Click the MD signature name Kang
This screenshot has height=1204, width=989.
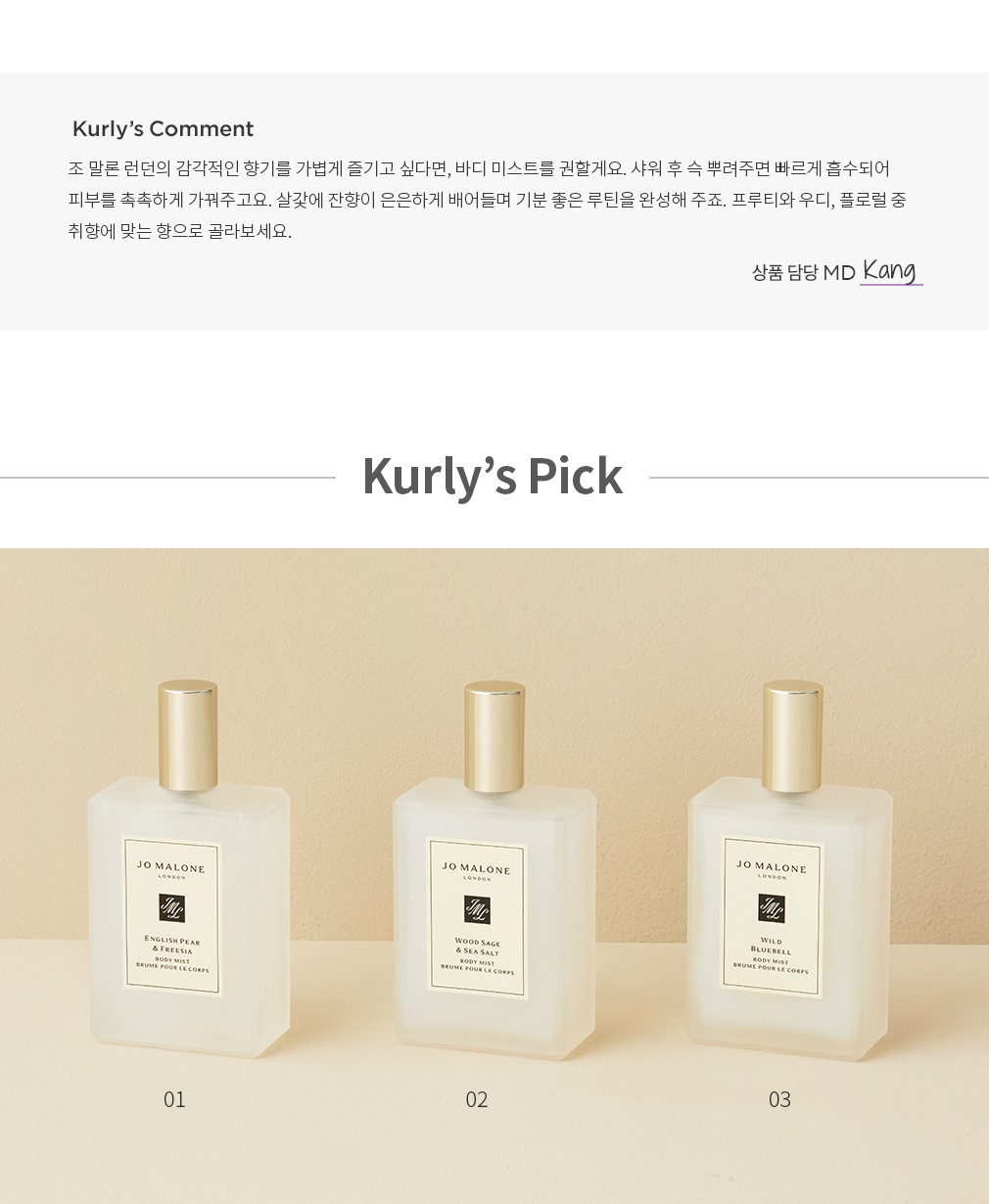890,270
